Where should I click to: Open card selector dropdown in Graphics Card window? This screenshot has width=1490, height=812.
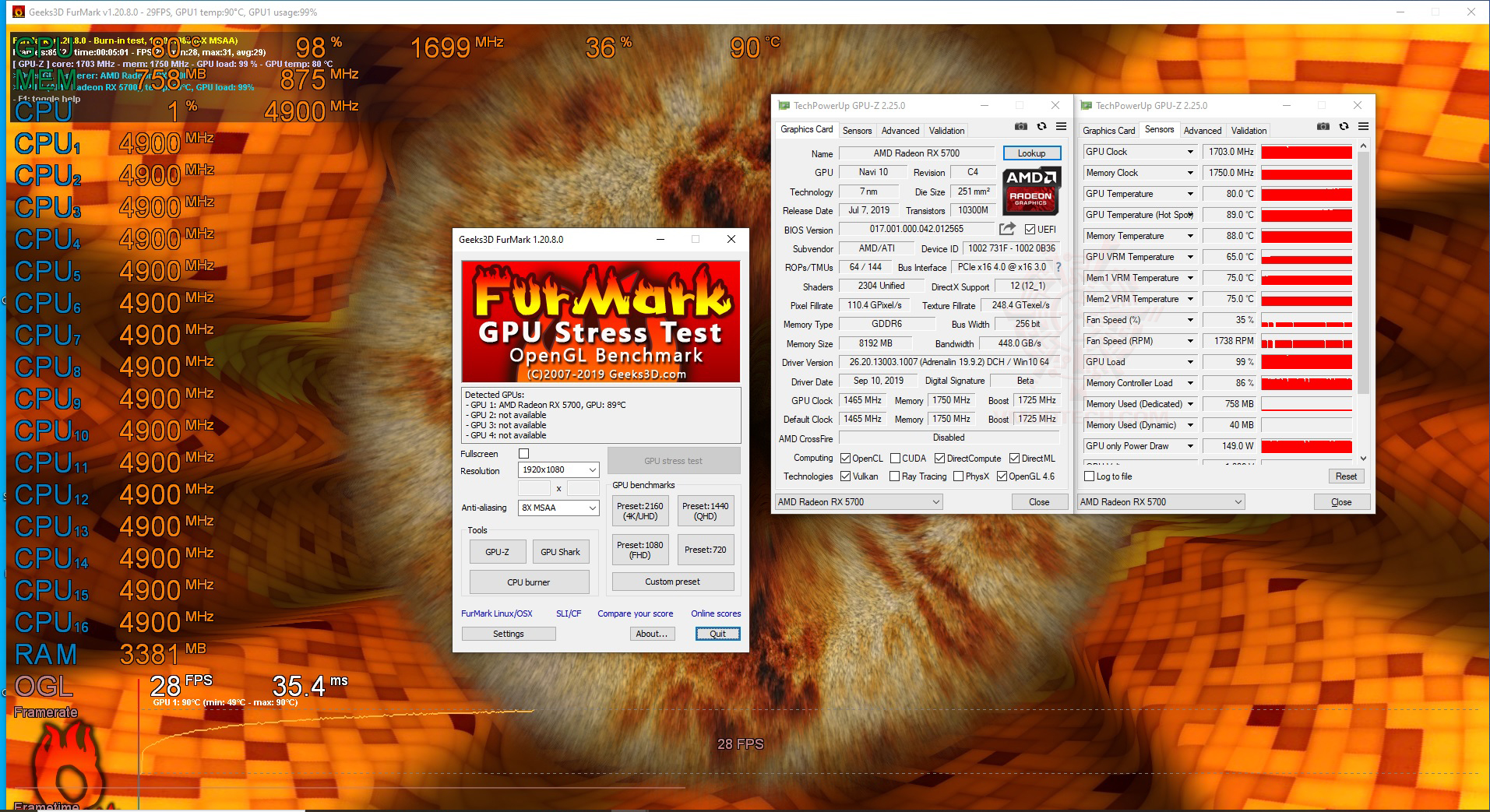point(858,502)
